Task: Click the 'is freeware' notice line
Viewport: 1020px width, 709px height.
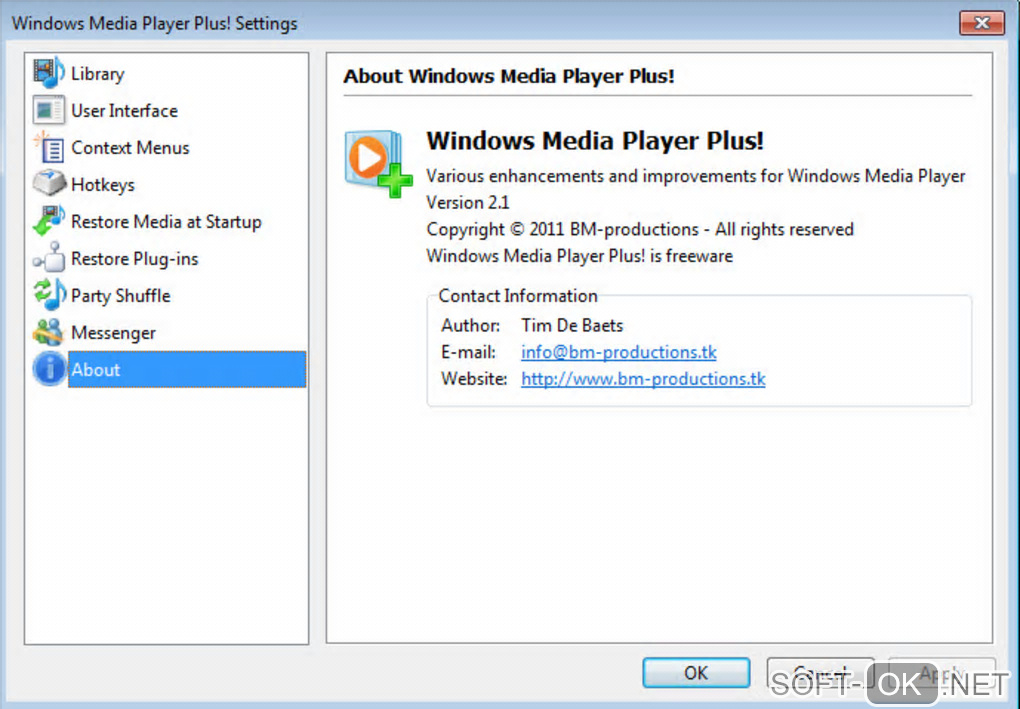Action: pyautogui.click(x=580, y=256)
